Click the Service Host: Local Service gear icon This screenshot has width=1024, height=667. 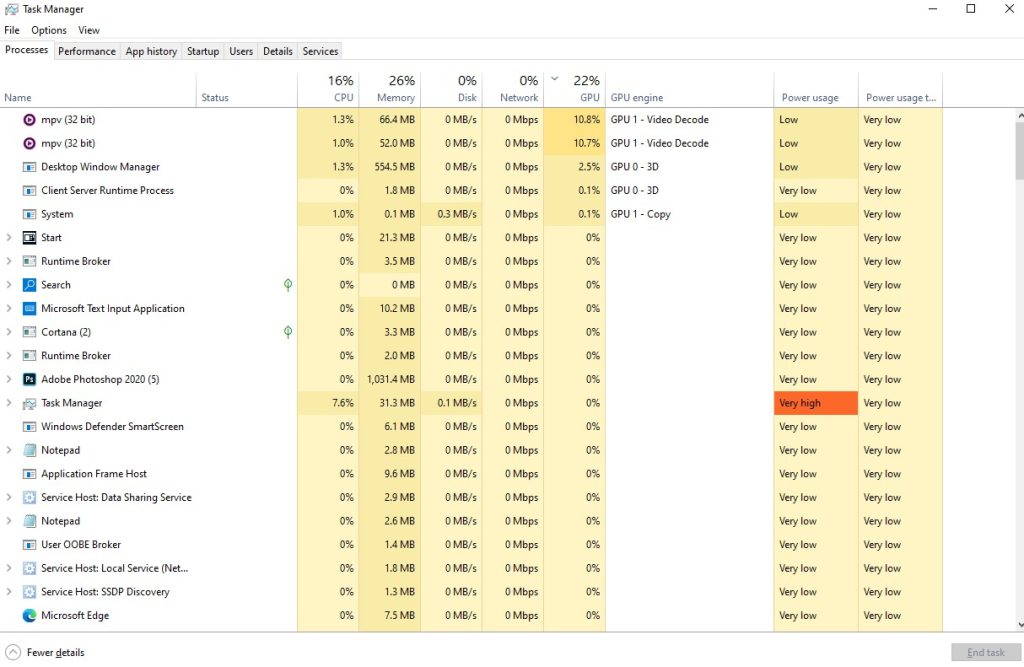pos(29,568)
